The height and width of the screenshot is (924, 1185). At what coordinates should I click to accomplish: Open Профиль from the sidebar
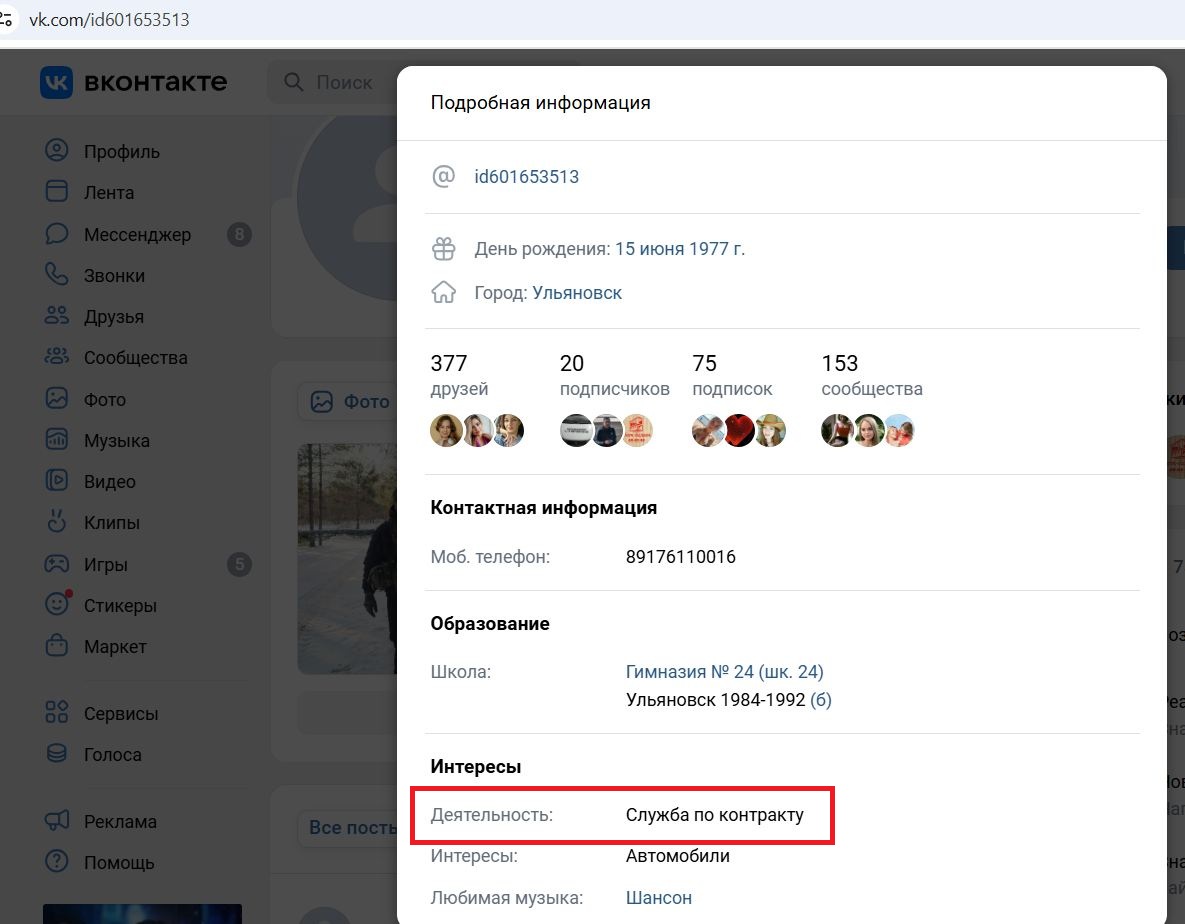tap(121, 152)
